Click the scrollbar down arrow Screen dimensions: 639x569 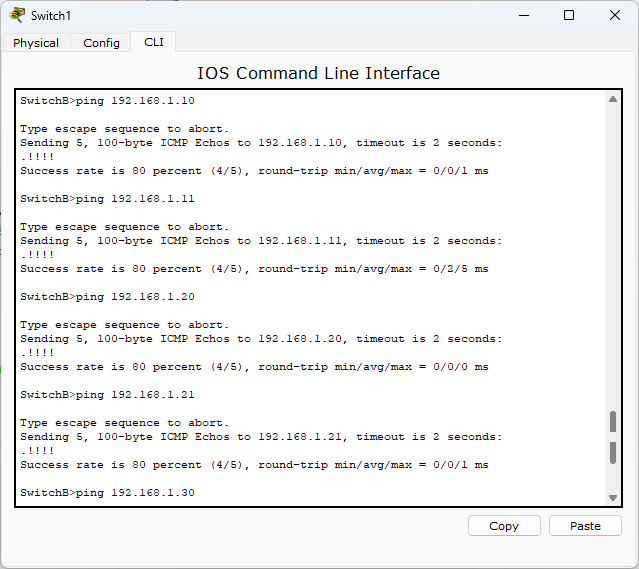click(613, 498)
